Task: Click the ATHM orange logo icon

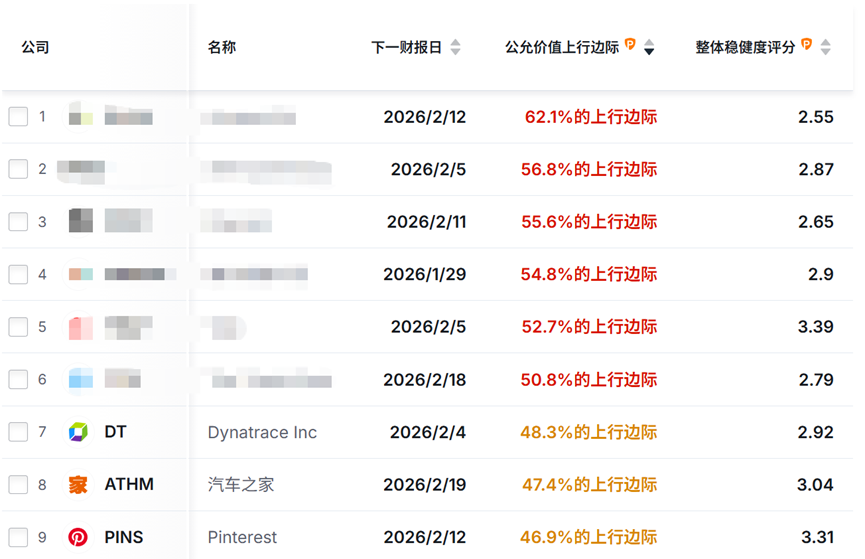Action: pos(78,485)
